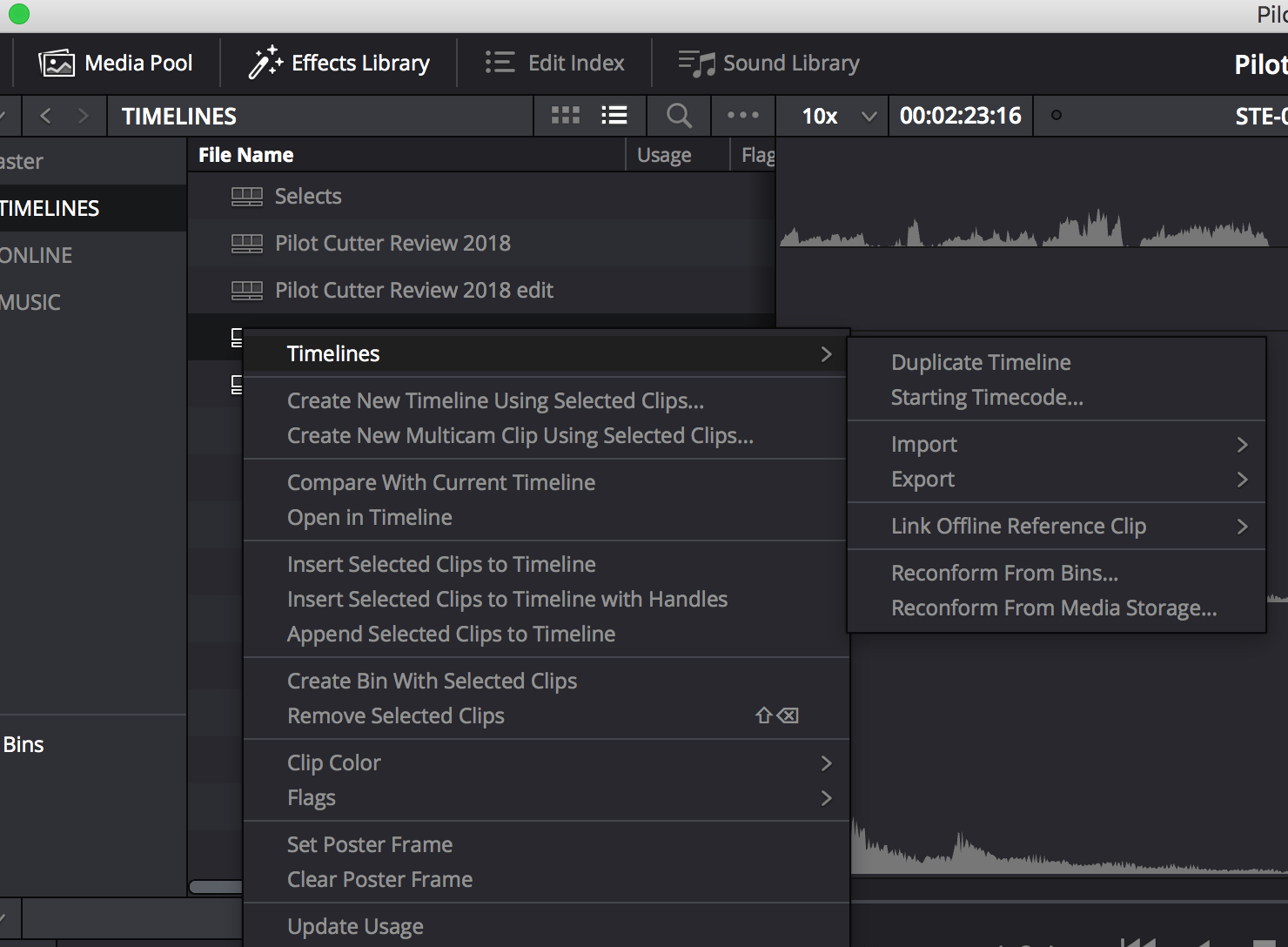Screen dimensions: 1288x947
Task: Click the bin forward navigation arrow
Action: coord(83,116)
